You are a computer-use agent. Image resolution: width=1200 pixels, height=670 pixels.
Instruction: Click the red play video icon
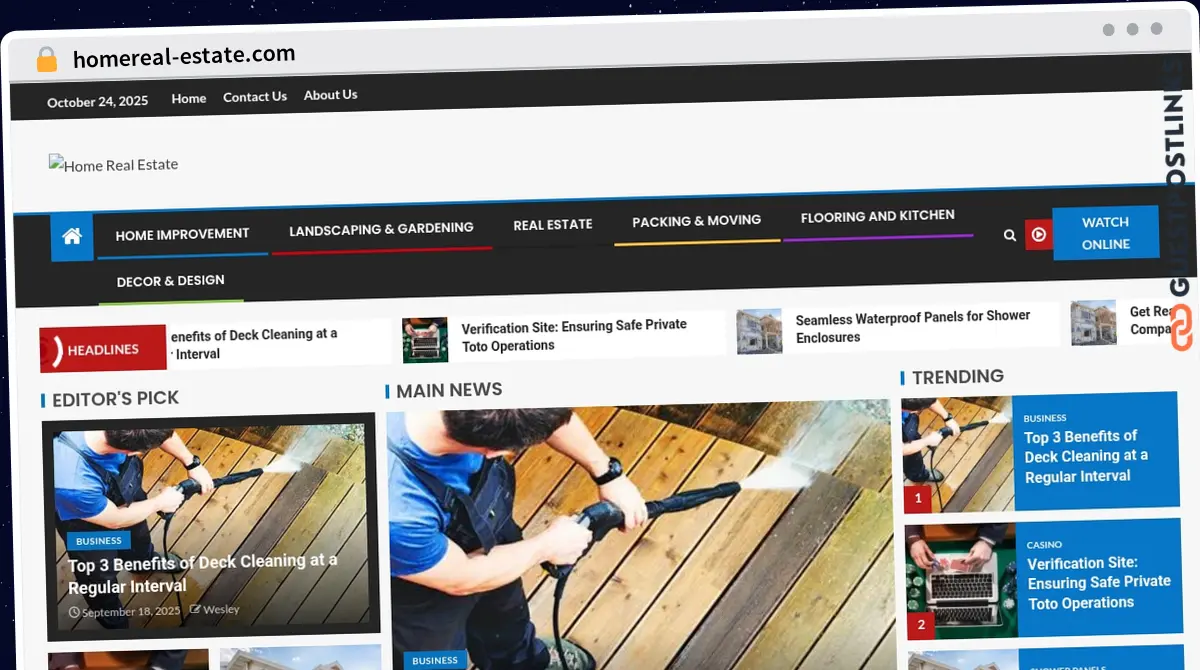point(1039,234)
